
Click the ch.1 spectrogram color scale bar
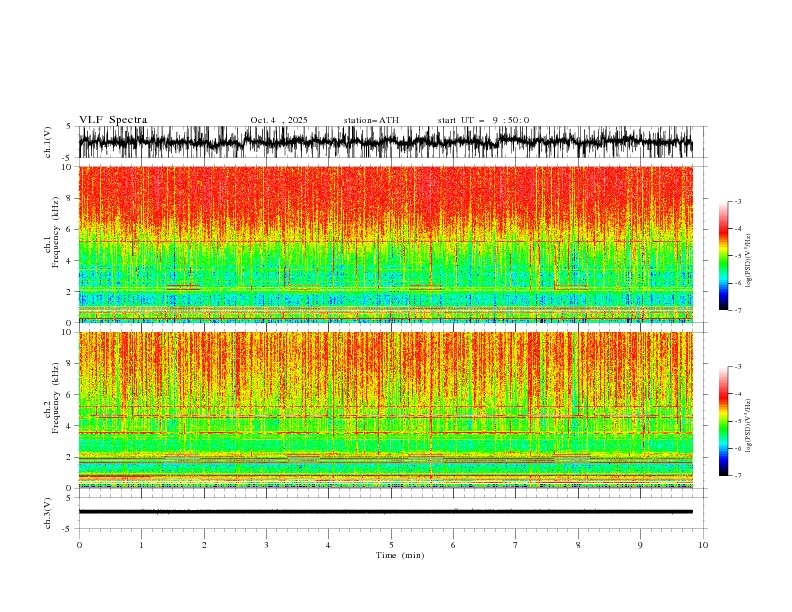coord(723,256)
